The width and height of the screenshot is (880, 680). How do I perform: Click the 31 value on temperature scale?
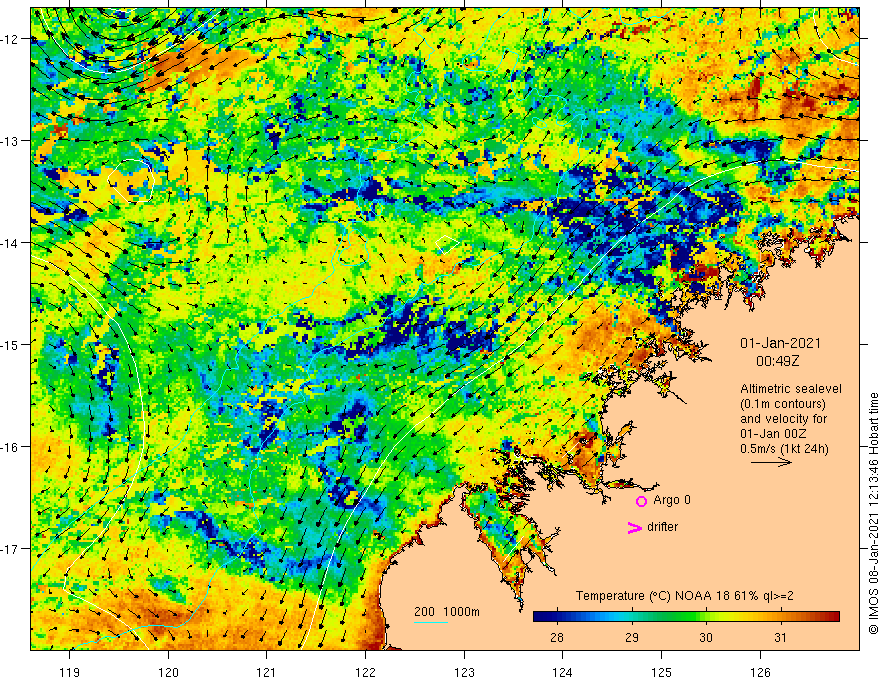pyautogui.click(x=780, y=637)
